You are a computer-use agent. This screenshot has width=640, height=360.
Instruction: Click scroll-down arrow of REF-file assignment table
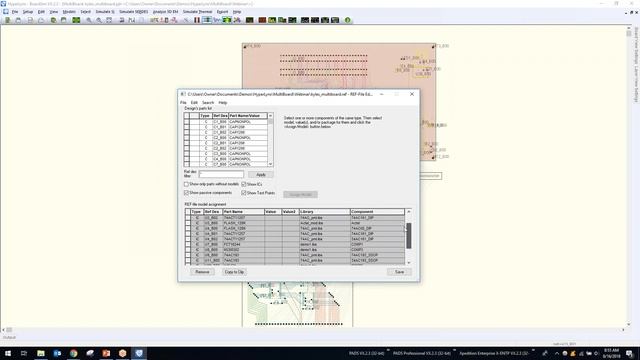(409, 262)
